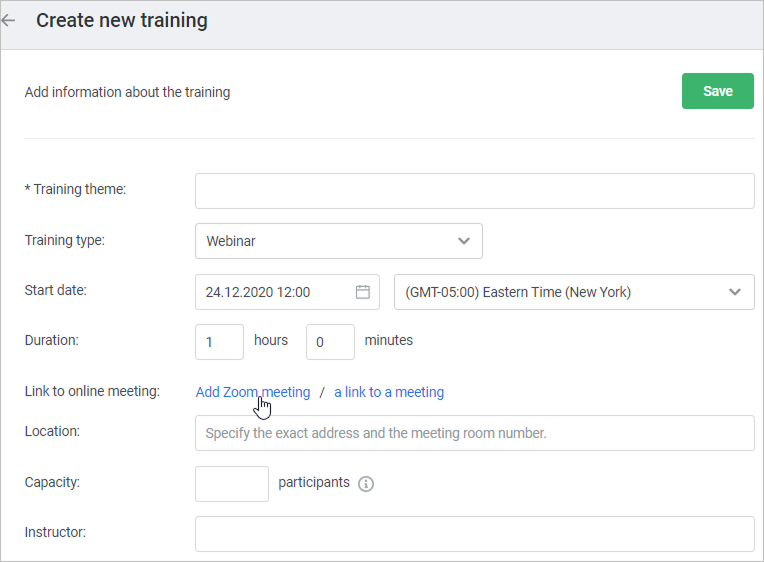
Task: Click 'Add information about the training' text
Action: click(127, 92)
